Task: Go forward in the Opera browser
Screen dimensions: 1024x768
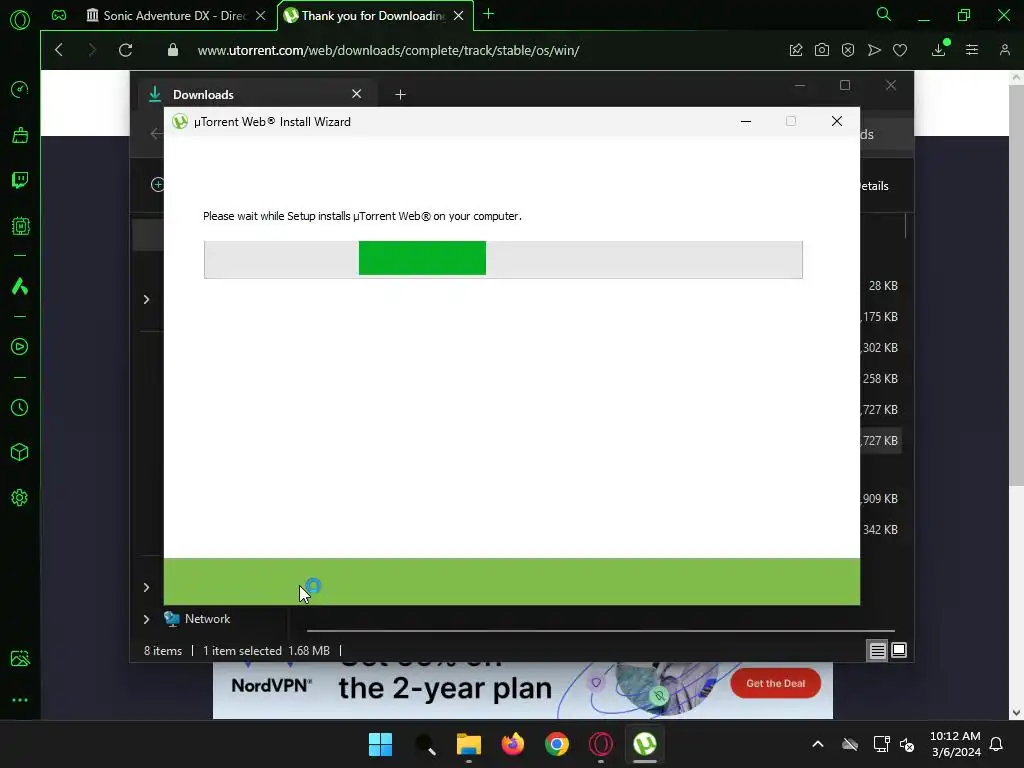Action: pyautogui.click(x=91, y=50)
